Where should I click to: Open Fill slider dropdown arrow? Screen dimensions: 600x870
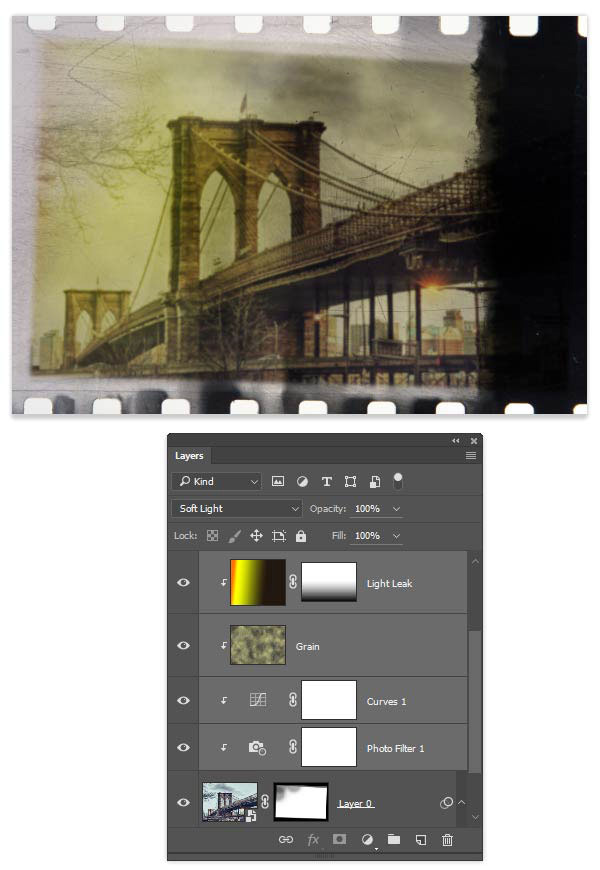(x=396, y=536)
